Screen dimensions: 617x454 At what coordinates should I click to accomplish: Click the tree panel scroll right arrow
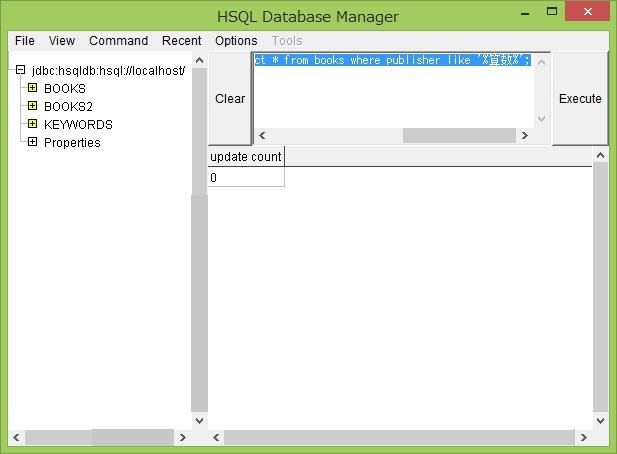click(182, 437)
